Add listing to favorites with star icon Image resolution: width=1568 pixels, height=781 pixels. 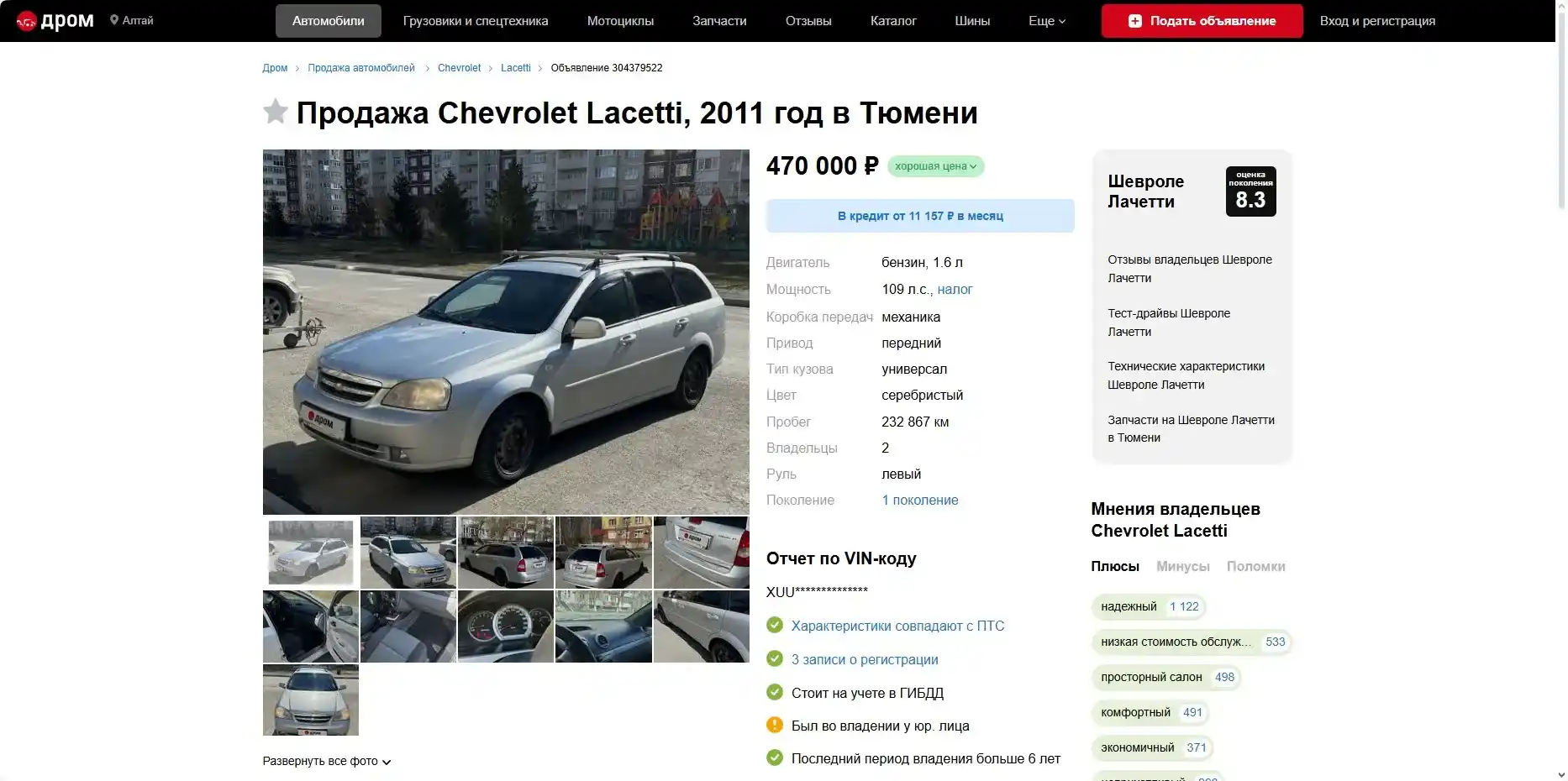[x=276, y=112]
